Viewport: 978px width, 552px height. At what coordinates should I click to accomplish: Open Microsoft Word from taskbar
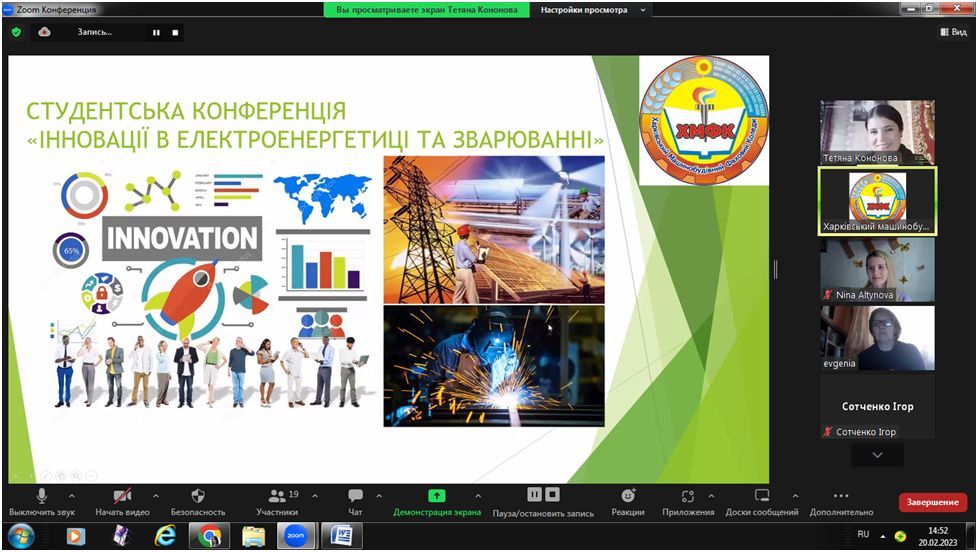(341, 536)
